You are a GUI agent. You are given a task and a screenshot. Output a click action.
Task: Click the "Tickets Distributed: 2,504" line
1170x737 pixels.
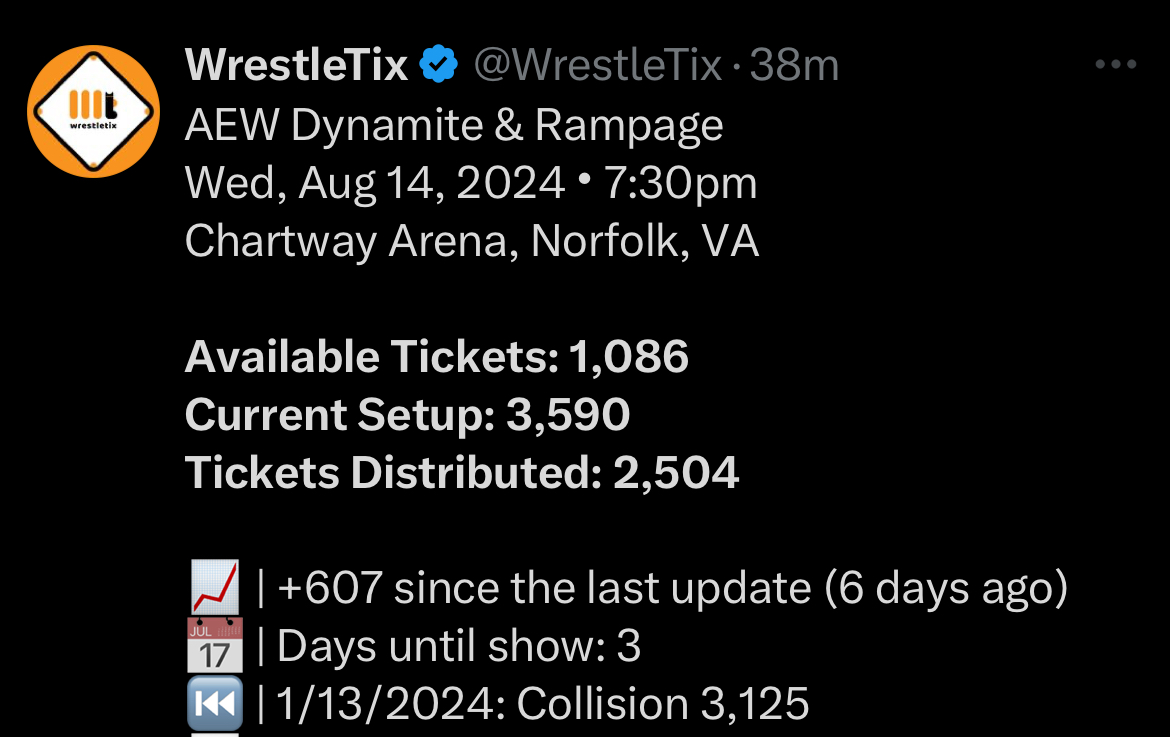[x=462, y=473]
